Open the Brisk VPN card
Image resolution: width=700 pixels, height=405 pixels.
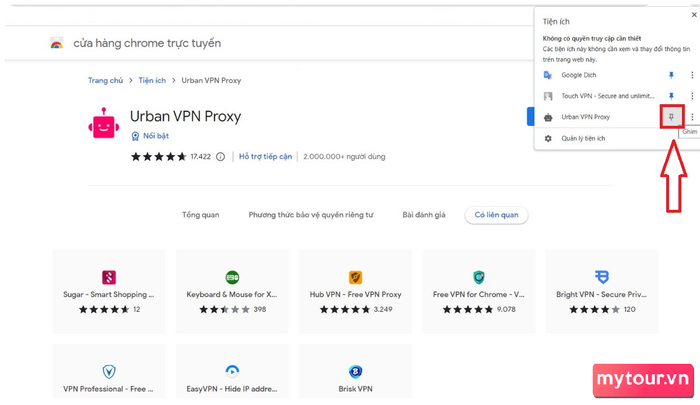(355, 371)
